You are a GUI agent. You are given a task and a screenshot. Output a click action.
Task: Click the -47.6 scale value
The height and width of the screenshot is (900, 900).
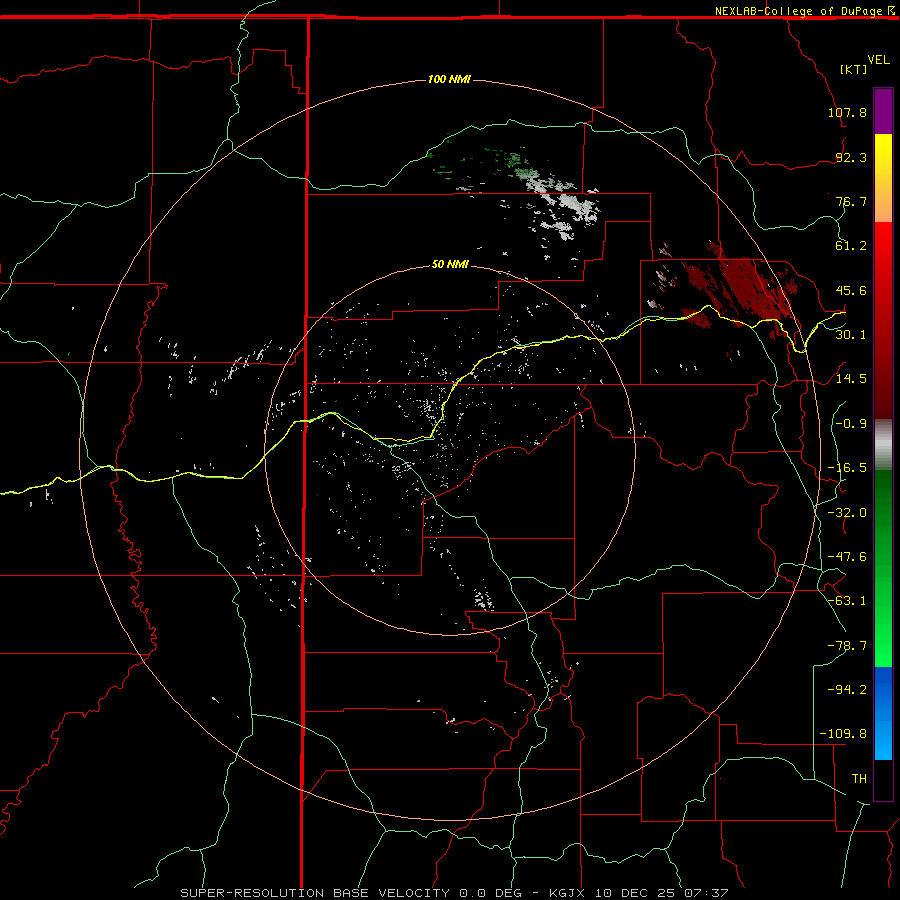847,557
